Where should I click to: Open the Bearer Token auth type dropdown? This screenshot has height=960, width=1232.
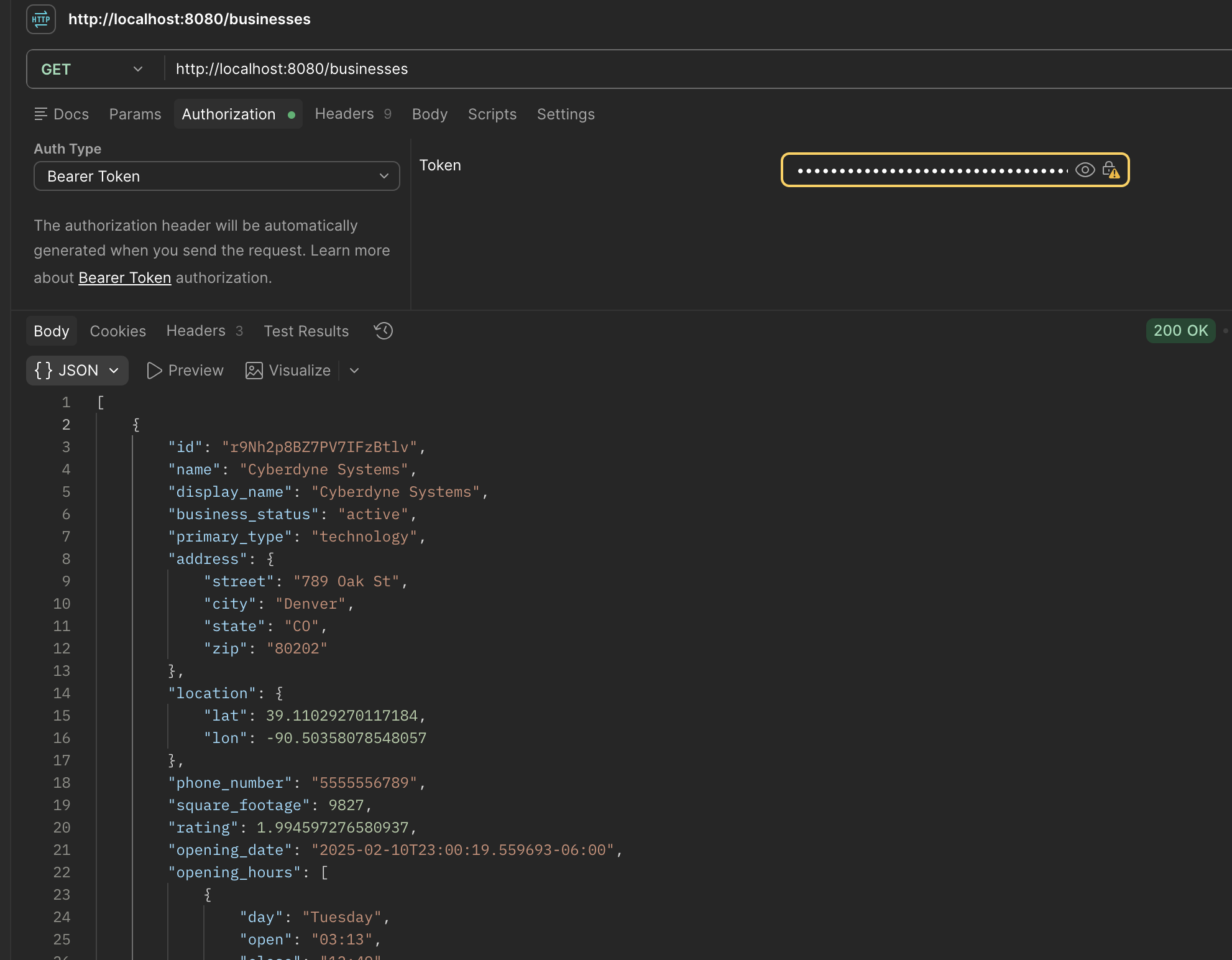tap(217, 177)
